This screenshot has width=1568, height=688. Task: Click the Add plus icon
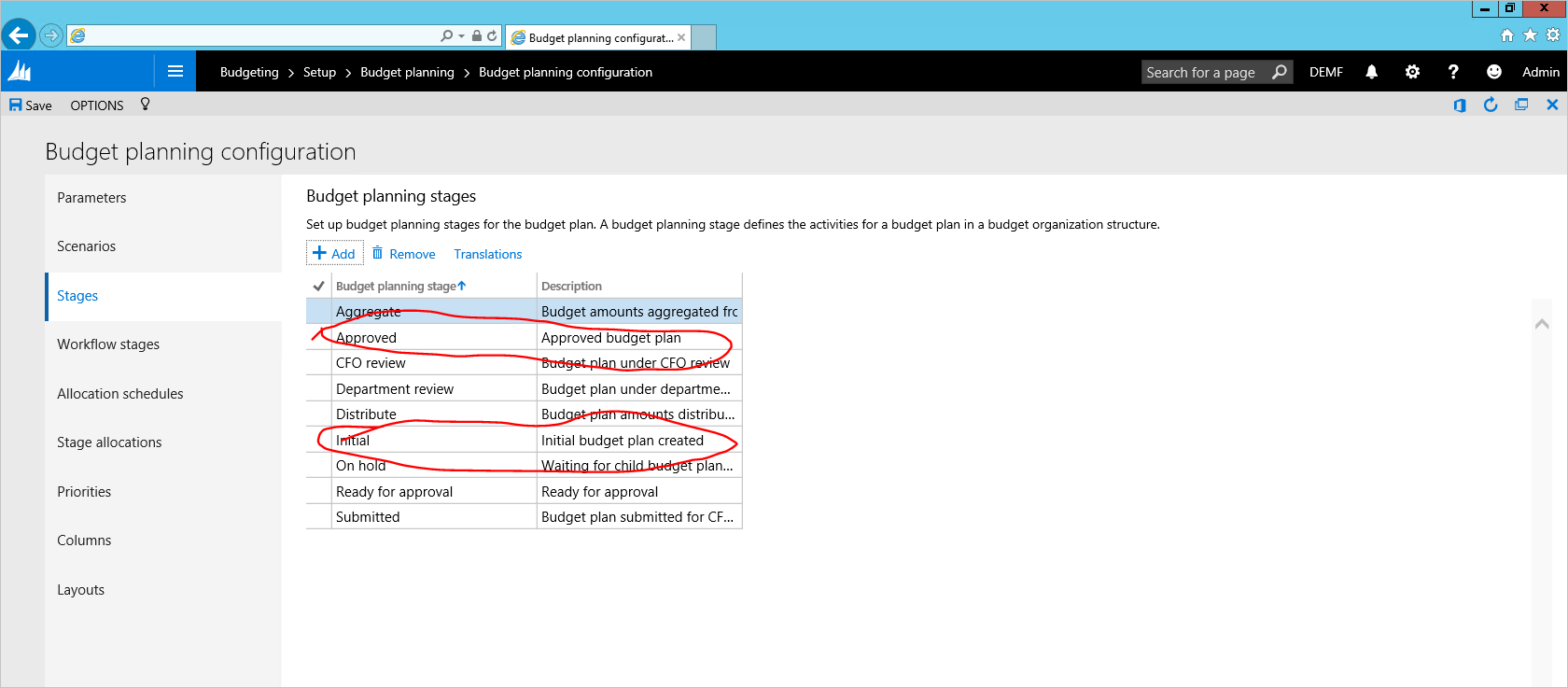(x=319, y=253)
